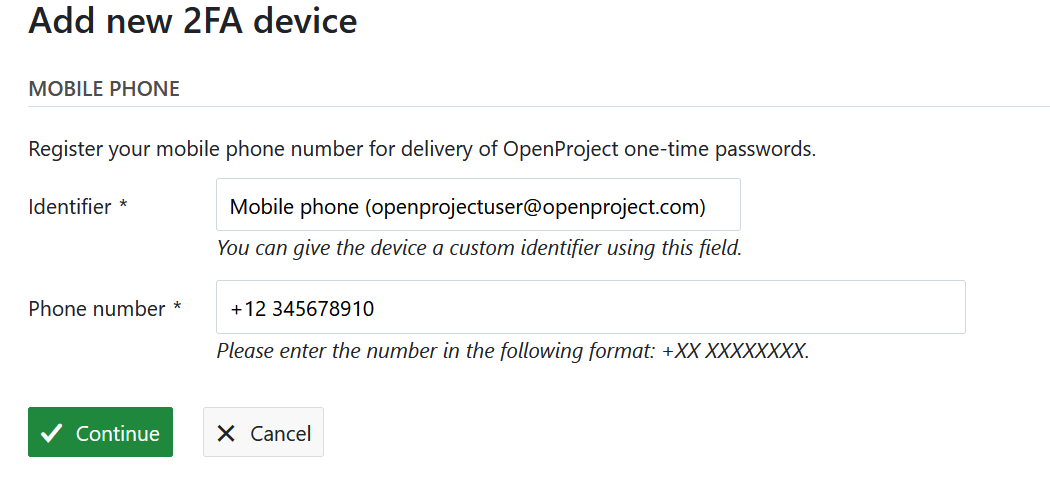The width and height of the screenshot is (1050, 477).
Task: Cancel adding the 2FA device
Action: pos(263,433)
